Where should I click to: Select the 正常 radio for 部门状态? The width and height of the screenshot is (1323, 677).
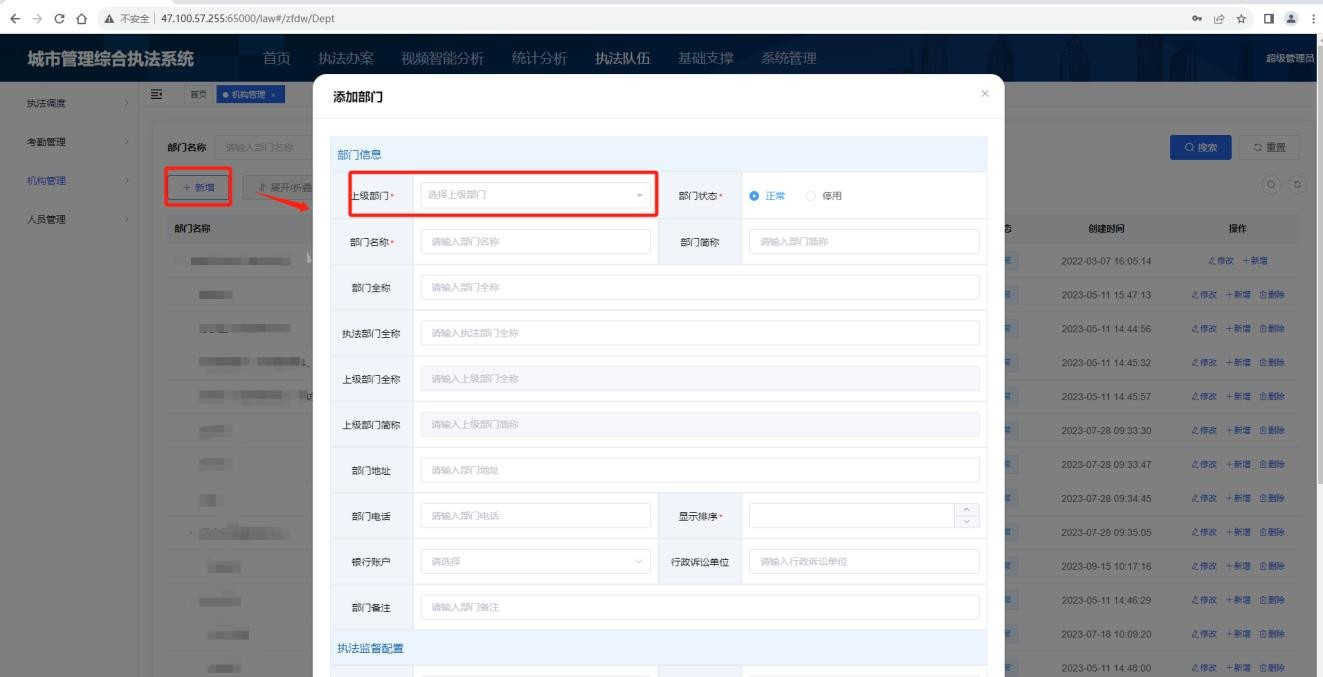click(x=754, y=196)
